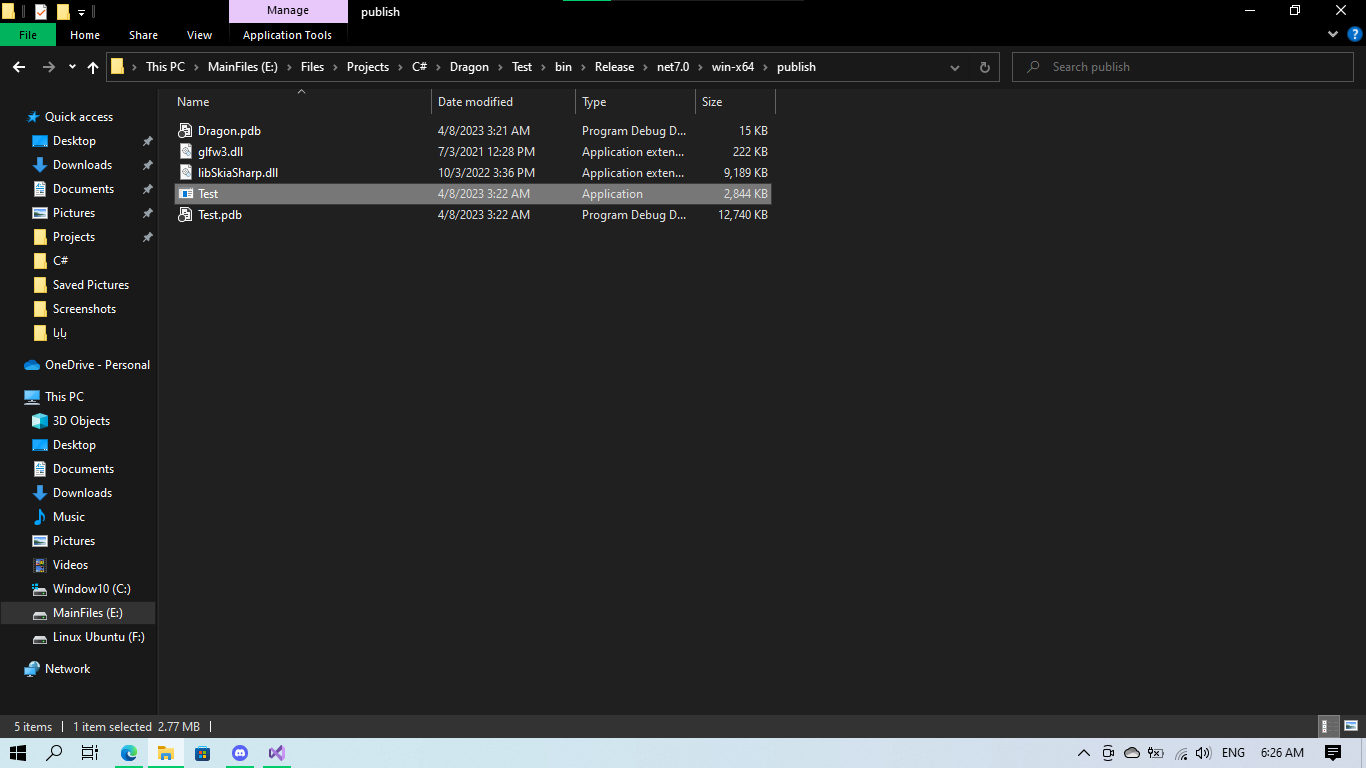
Task: Open pinned Pictures under Quick access
Action: [x=74, y=213]
